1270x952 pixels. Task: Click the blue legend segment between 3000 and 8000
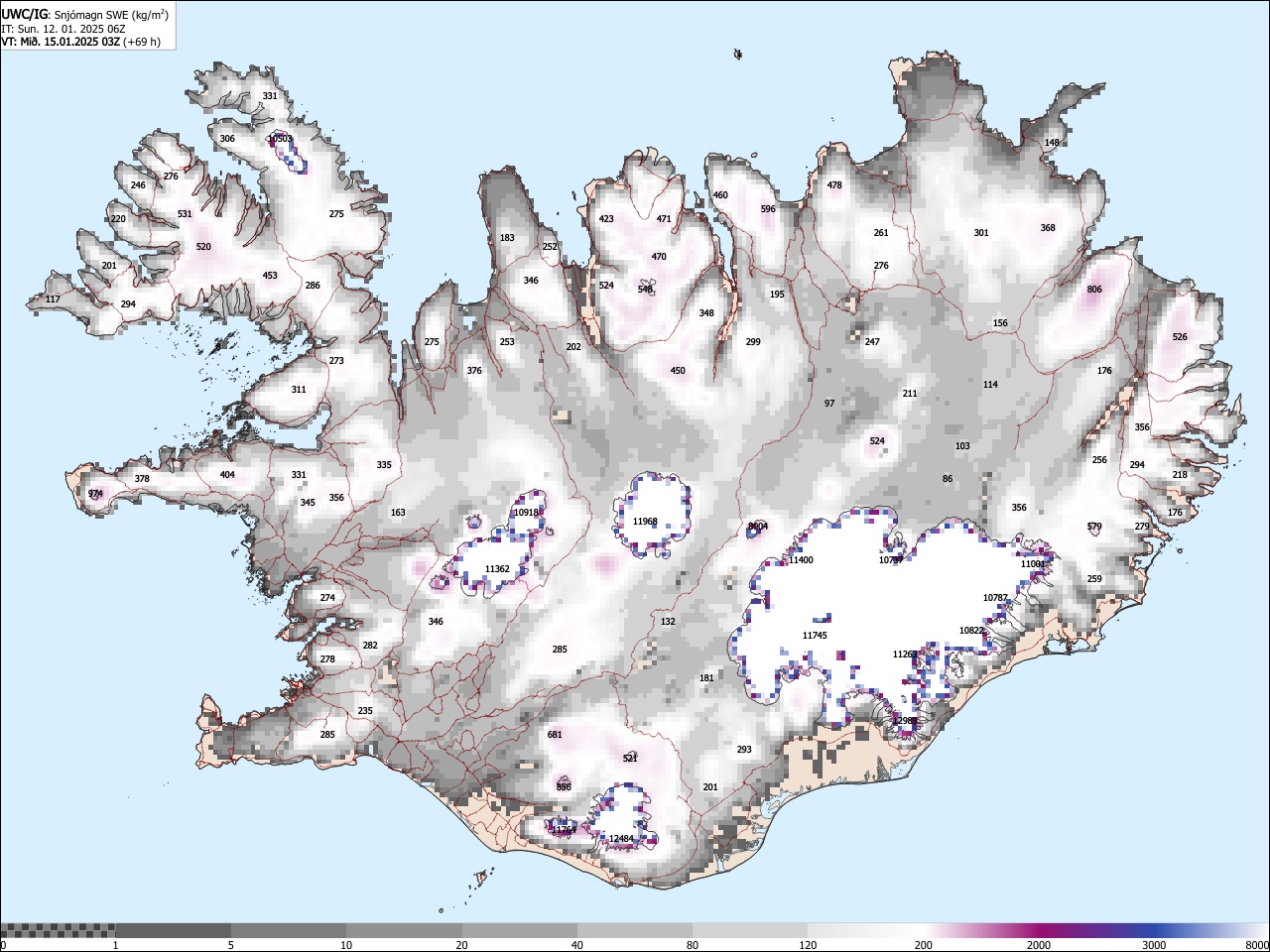pyautogui.click(x=1210, y=930)
